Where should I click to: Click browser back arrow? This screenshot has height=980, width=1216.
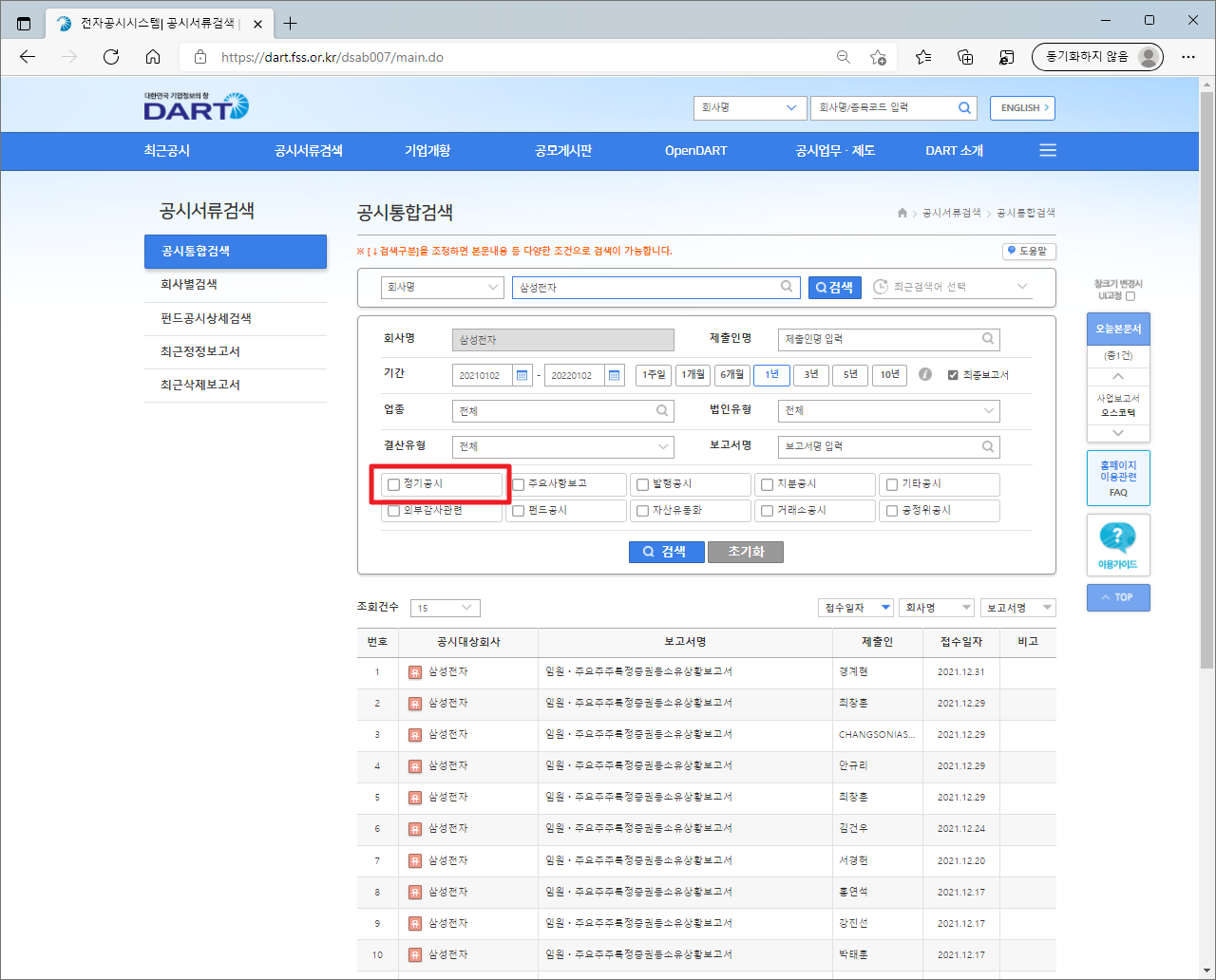28,57
